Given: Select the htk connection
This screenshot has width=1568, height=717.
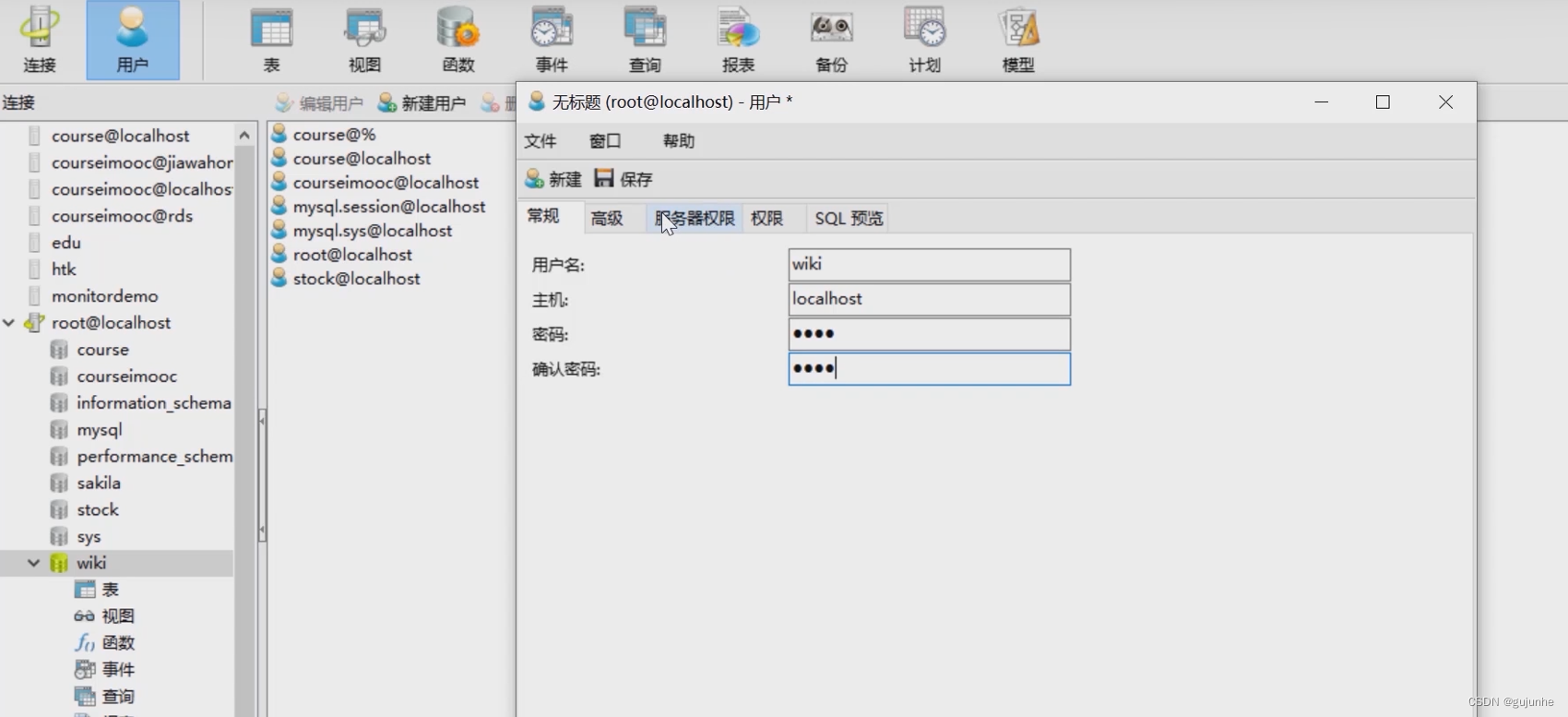Looking at the screenshot, I should (64, 269).
